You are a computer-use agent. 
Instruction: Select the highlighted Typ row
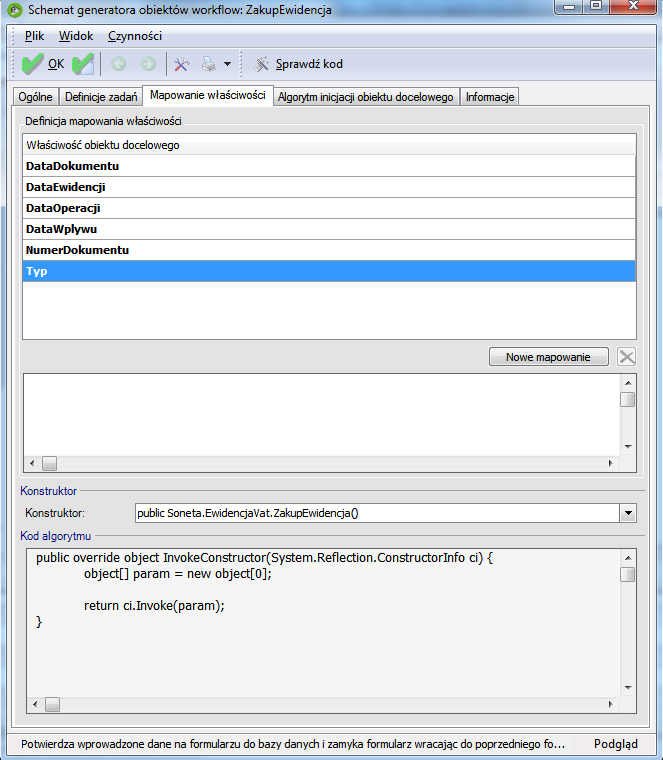pos(329,271)
